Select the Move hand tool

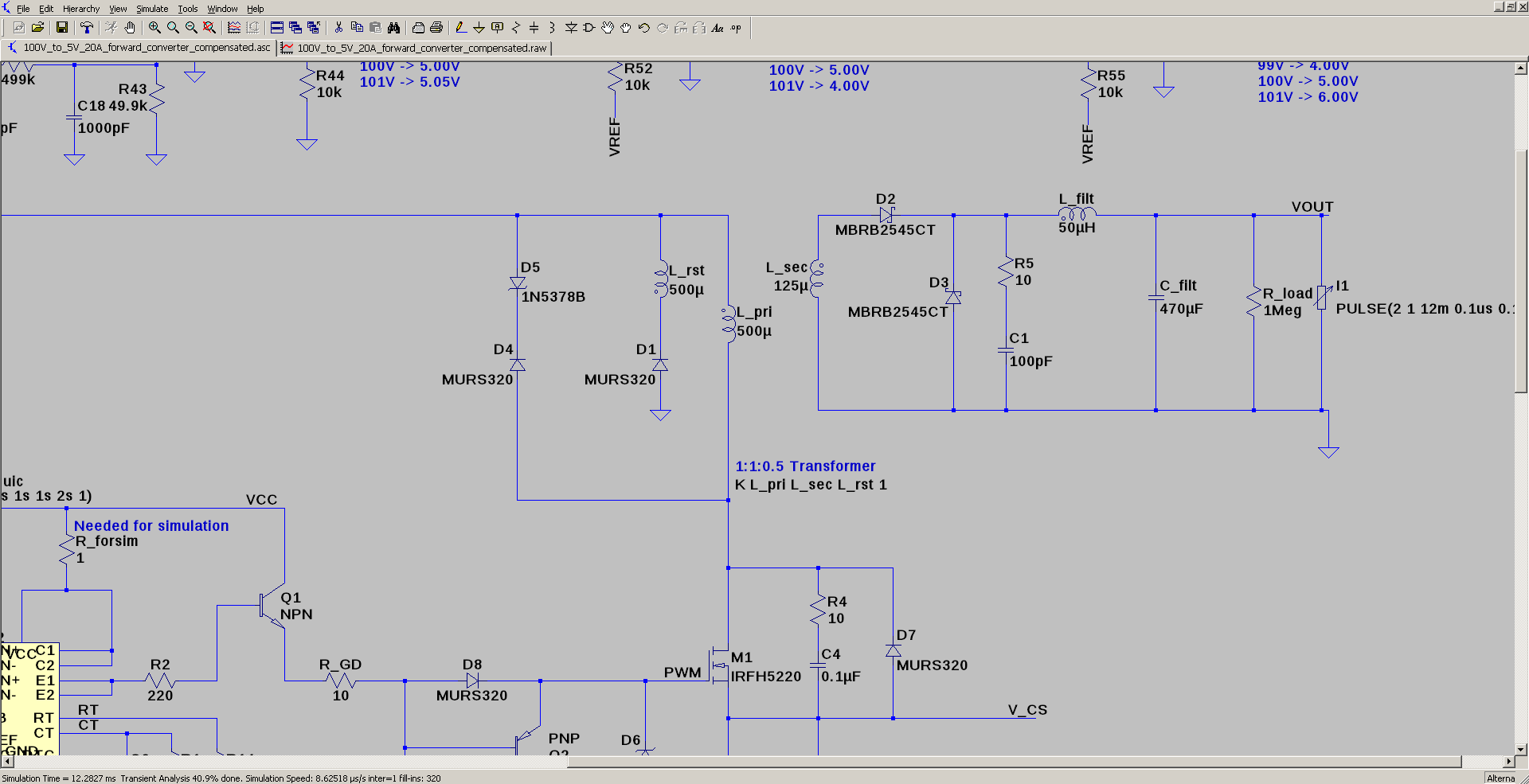click(608, 28)
